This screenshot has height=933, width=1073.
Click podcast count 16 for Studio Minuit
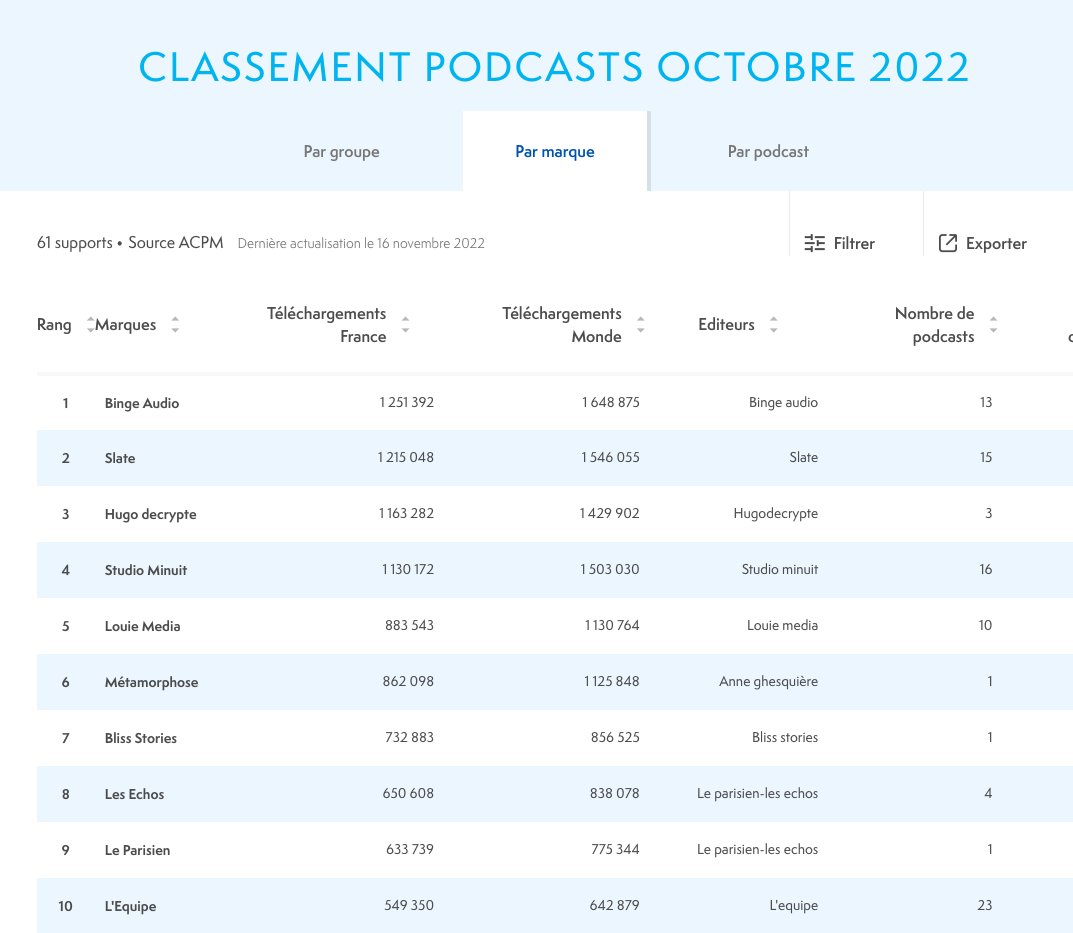tap(985, 570)
